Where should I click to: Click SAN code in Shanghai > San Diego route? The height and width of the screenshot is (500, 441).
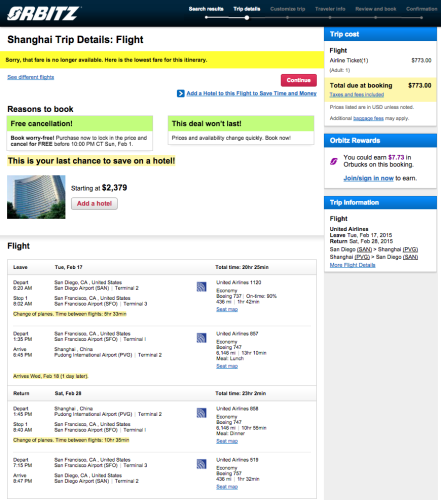click(x=410, y=257)
